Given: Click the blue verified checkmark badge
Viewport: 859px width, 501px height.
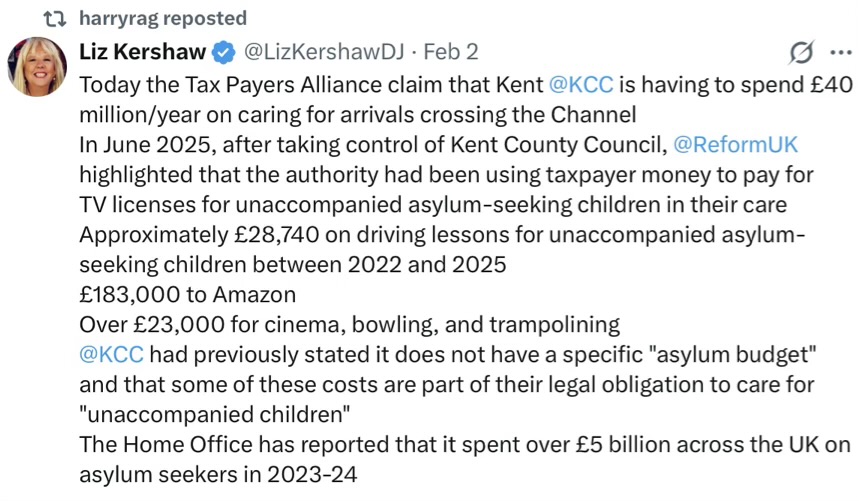Looking at the screenshot, I should click(225, 51).
